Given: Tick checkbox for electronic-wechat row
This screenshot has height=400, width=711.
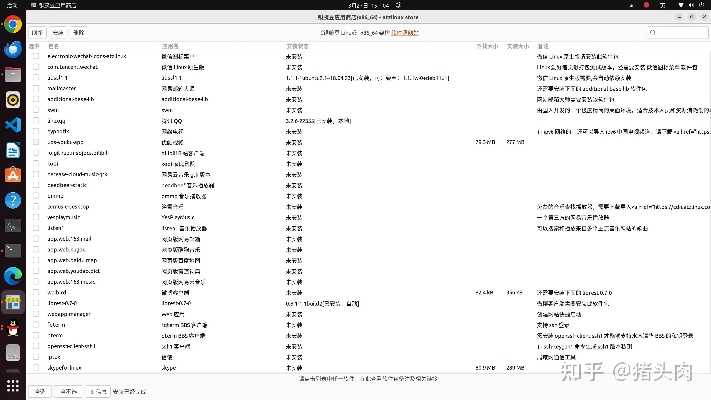Looking at the screenshot, I should pos(36,56).
